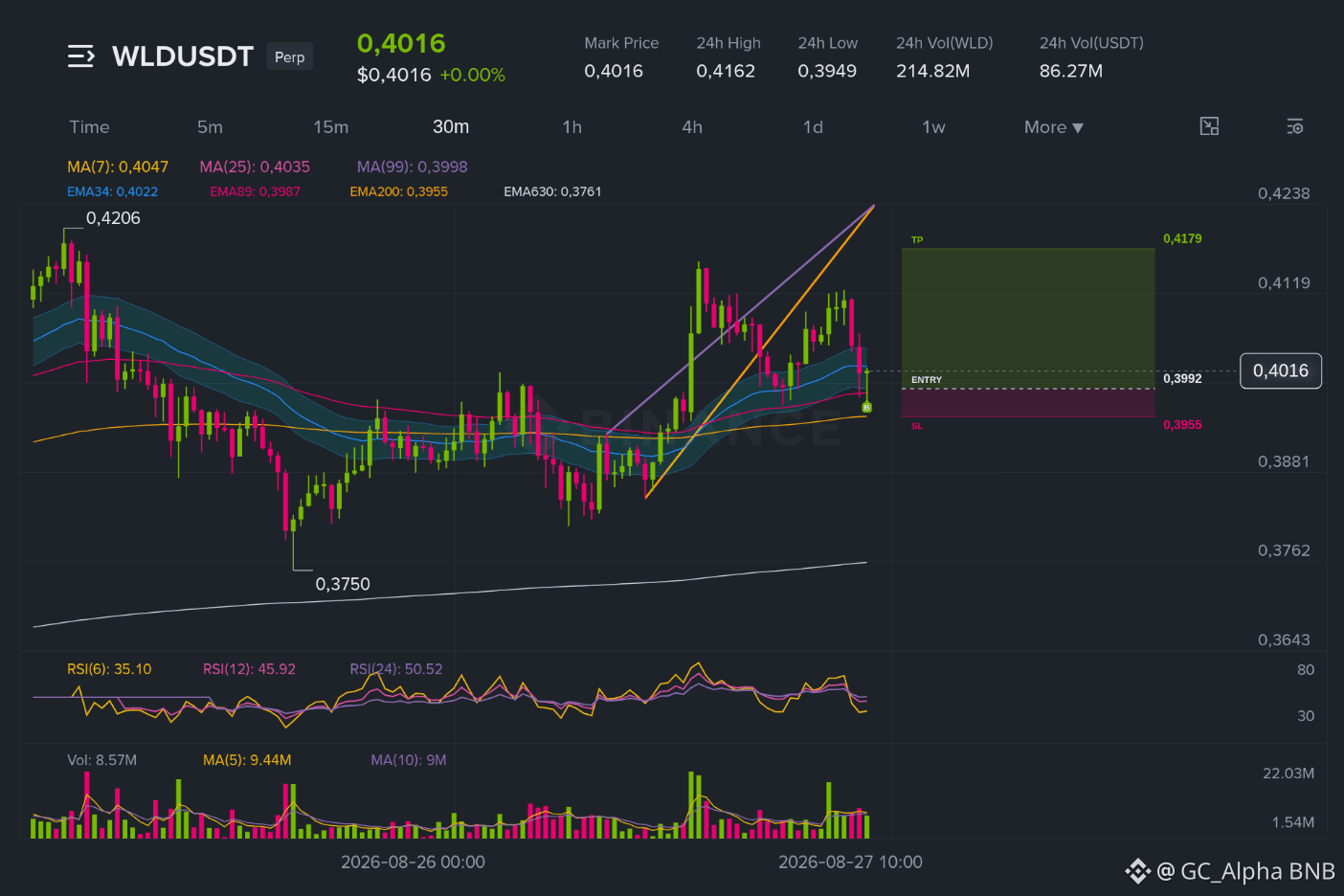This screenshot has width=1344, height=896.
Task: Select the 1w timeframe
Action: tap(933, 127)
